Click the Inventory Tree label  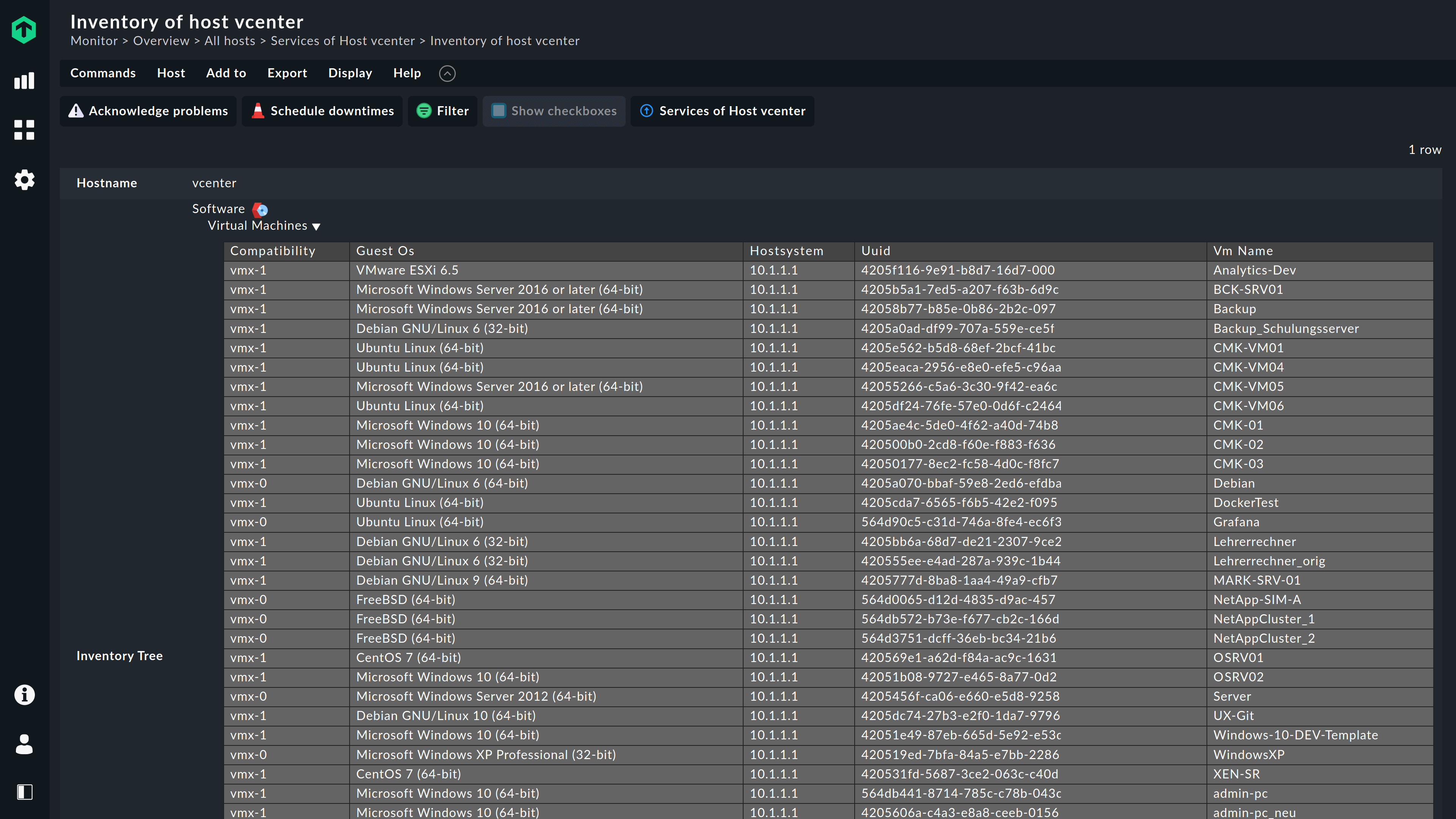pos(119,656)
